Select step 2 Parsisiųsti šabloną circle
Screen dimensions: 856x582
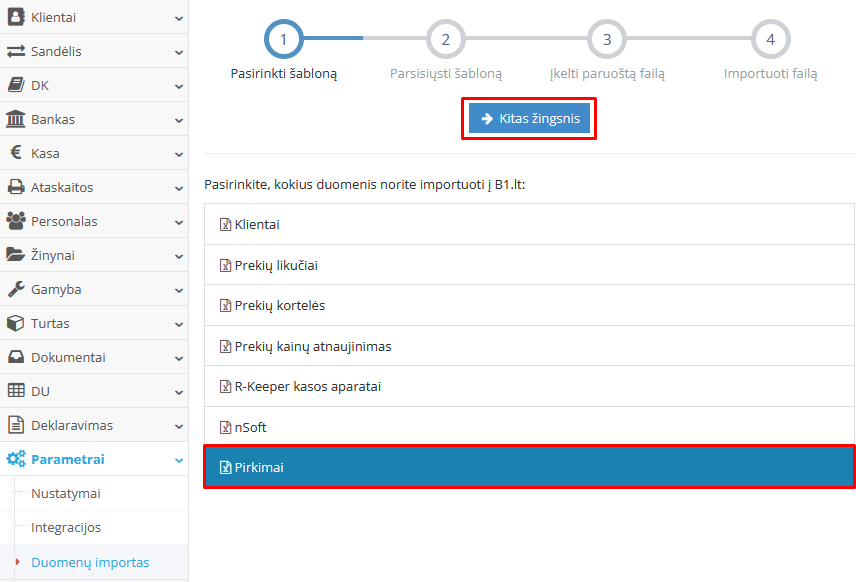tap(446, 39)
